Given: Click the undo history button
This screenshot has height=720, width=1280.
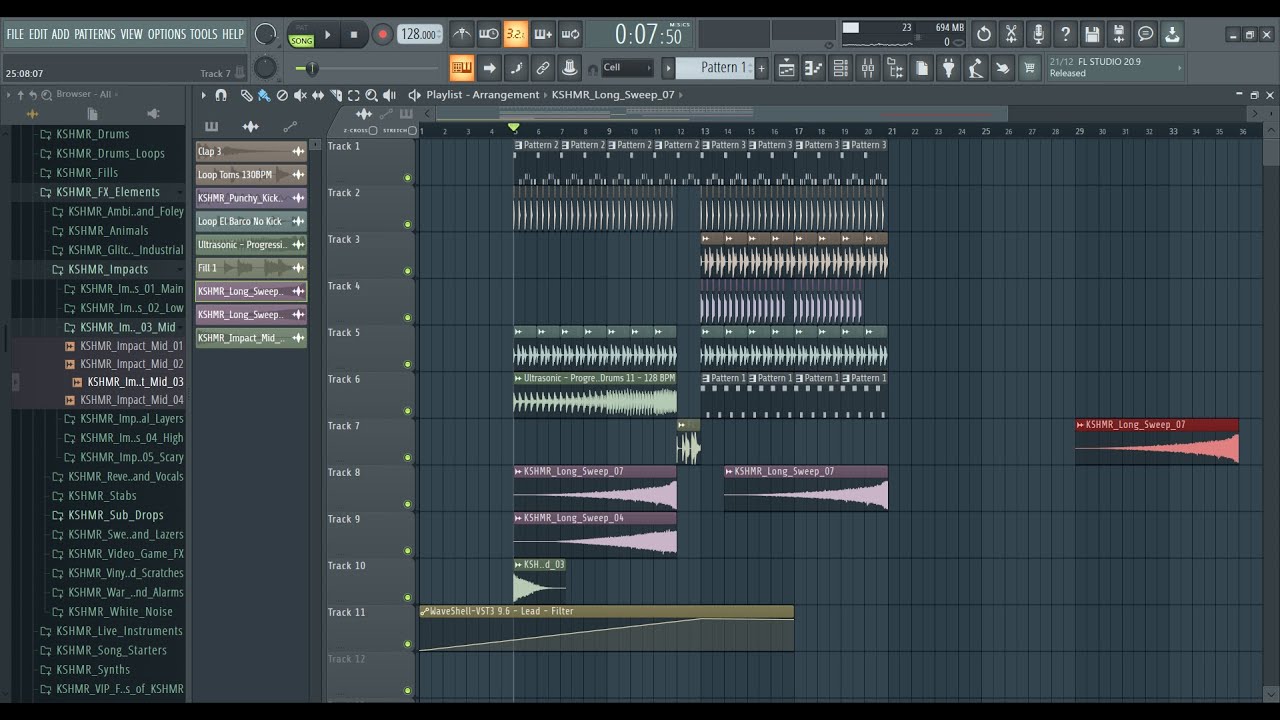Looking at the screenshot, I should tap(984, 34).
